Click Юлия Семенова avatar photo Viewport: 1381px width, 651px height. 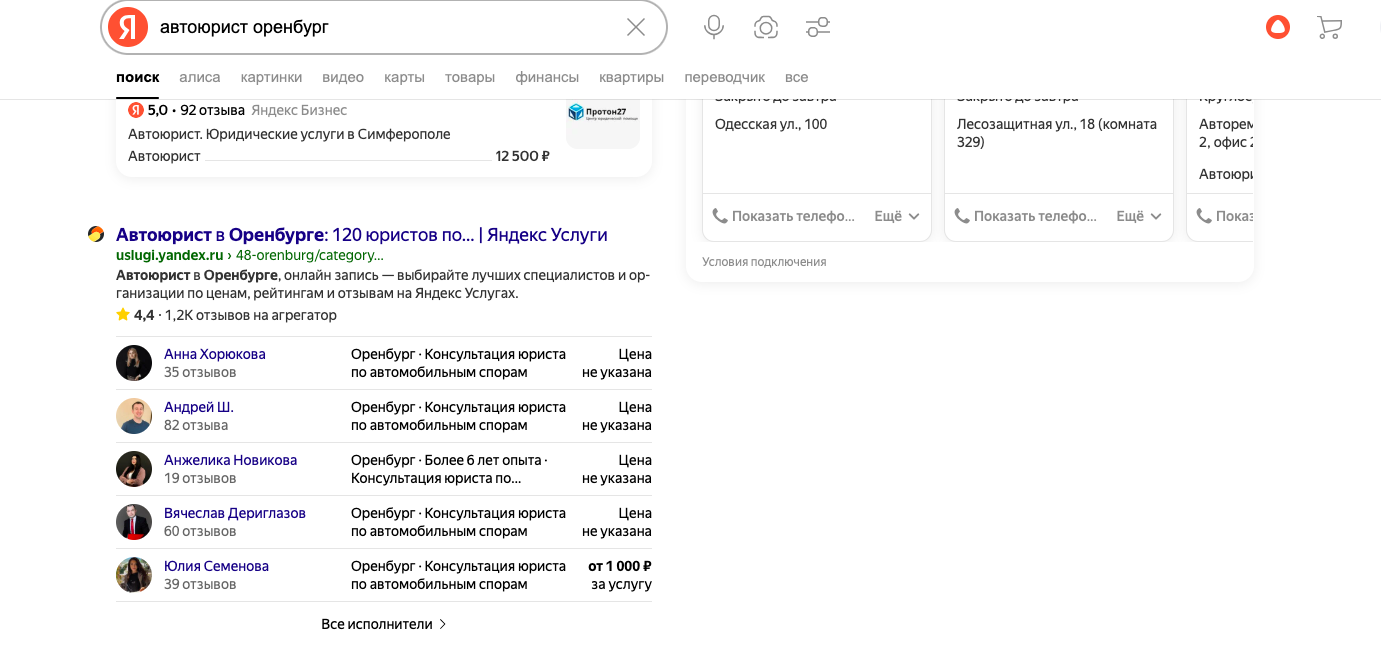tap(134, 575)
